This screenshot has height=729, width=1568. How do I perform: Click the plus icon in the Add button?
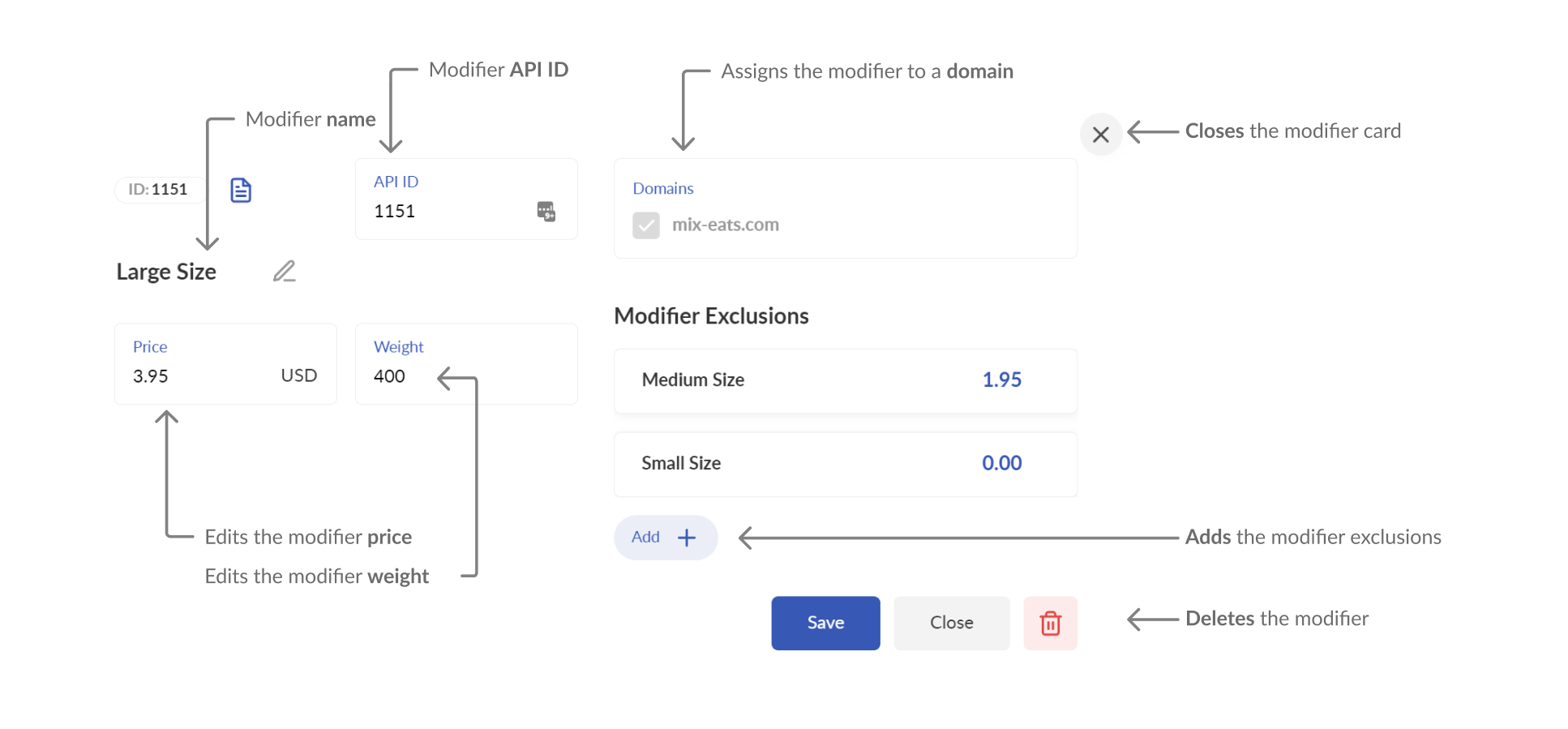(x=686, y=538)
